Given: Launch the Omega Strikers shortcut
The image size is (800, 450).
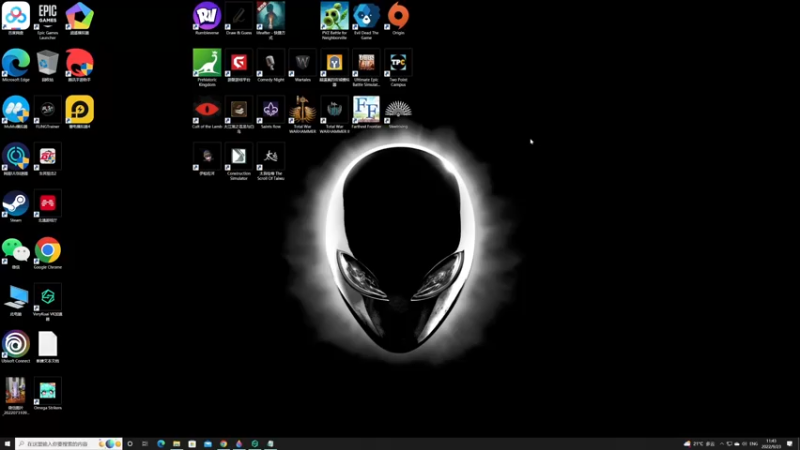Looking at the screenshot, I should click(47, 392).
